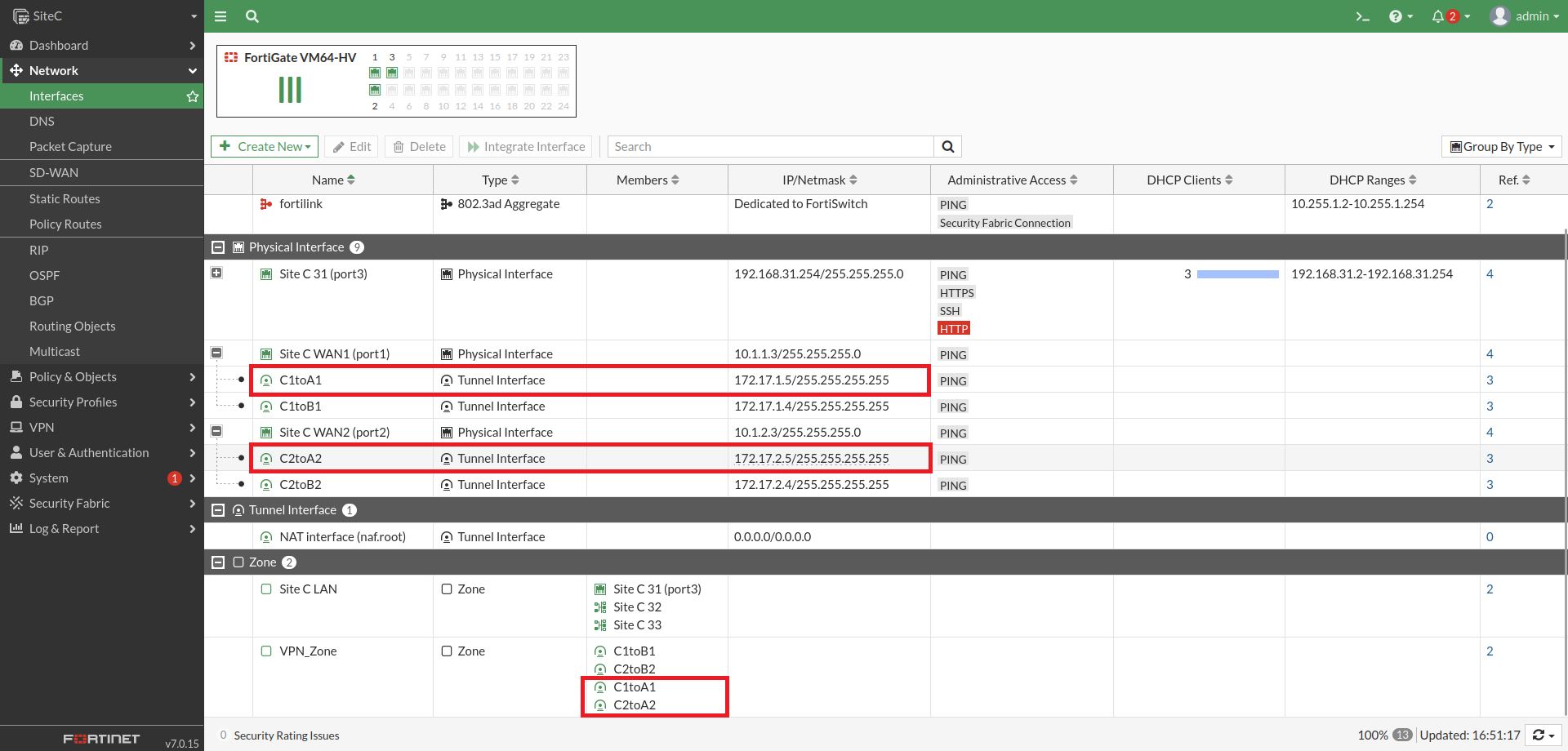This screenshot has width=1568, height=751.
Task: Select the C2toB2 tunnel interface row
Action: tap(885, 485)
